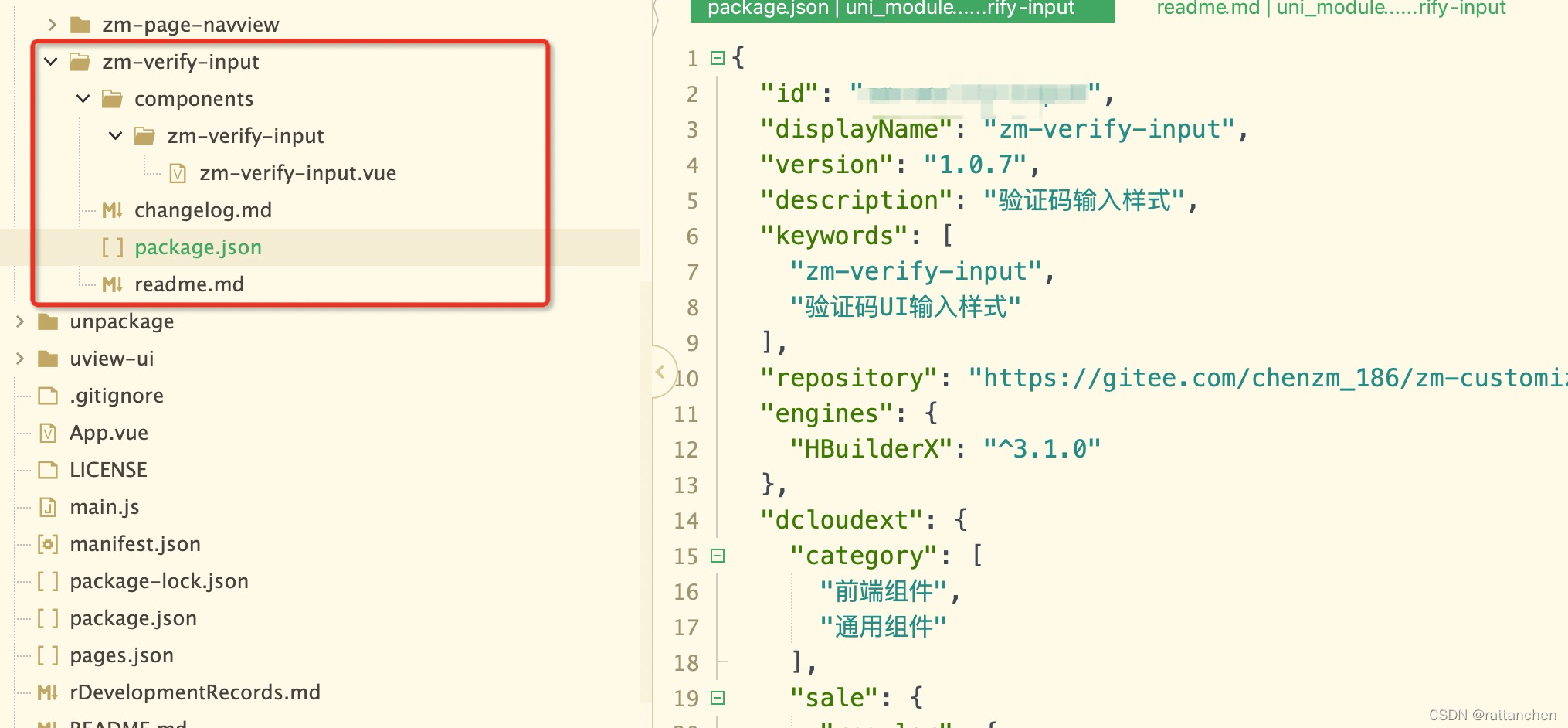Click the gear icon next to manifest.json
The height and width of the screenshot is (728, 1568).
pos(48,543)
